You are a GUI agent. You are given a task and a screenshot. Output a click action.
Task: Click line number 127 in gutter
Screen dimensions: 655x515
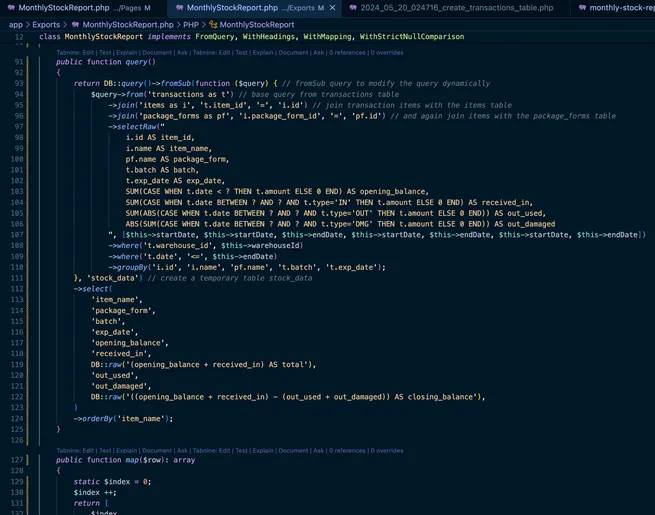(17, 460)
